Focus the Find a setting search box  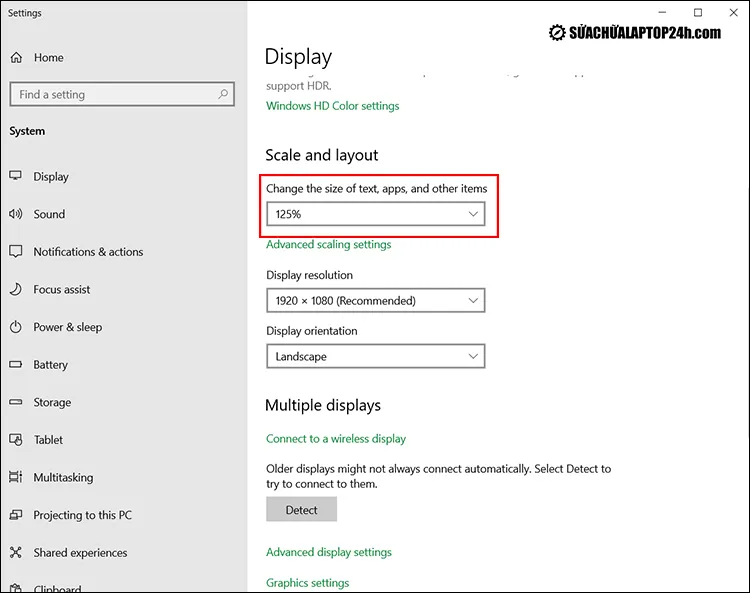[x=122, y=94]
